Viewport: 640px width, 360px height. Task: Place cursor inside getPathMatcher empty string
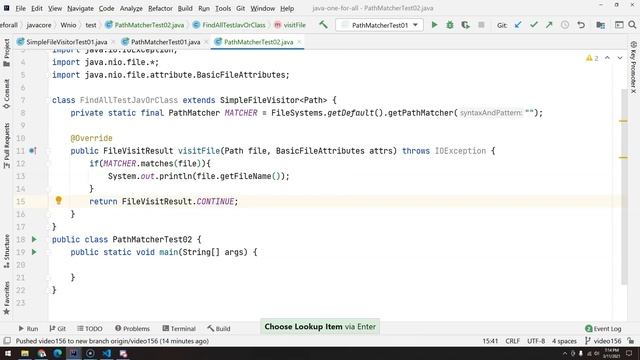[529, 113]
